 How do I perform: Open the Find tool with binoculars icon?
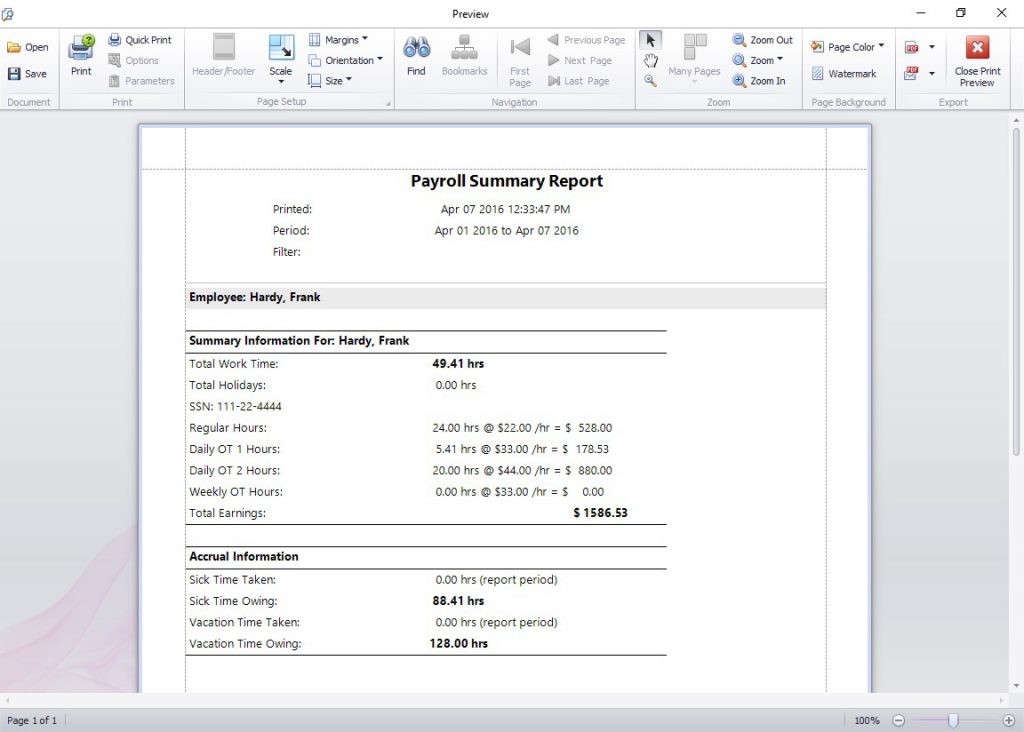(416, 56)
